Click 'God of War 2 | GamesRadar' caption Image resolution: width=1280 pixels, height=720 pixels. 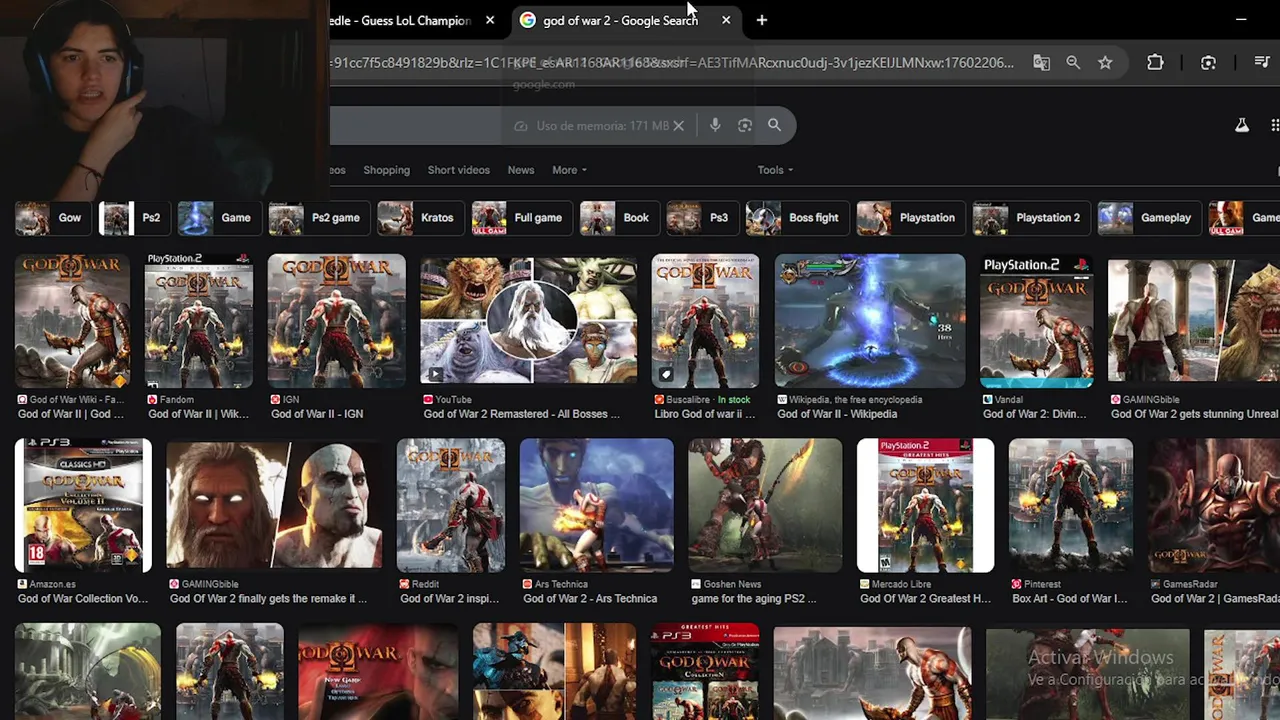click(x=1215, y=599)
